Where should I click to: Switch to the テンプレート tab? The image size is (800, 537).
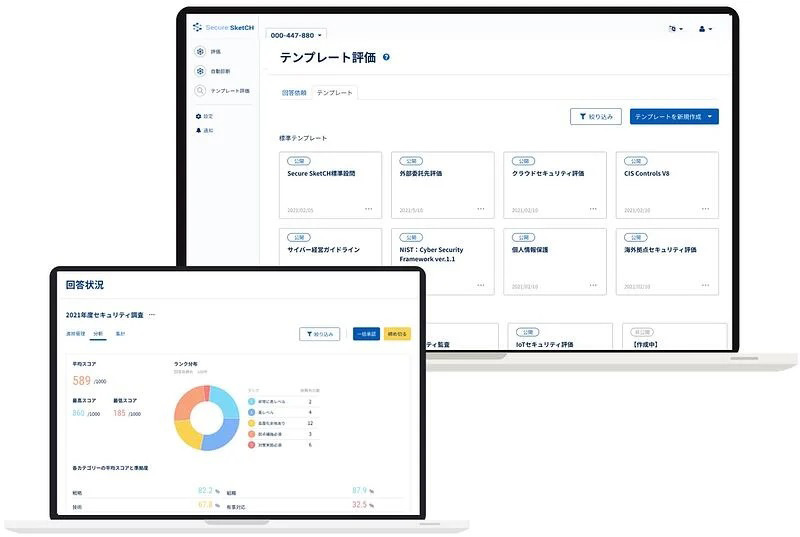tap(334, 93)
